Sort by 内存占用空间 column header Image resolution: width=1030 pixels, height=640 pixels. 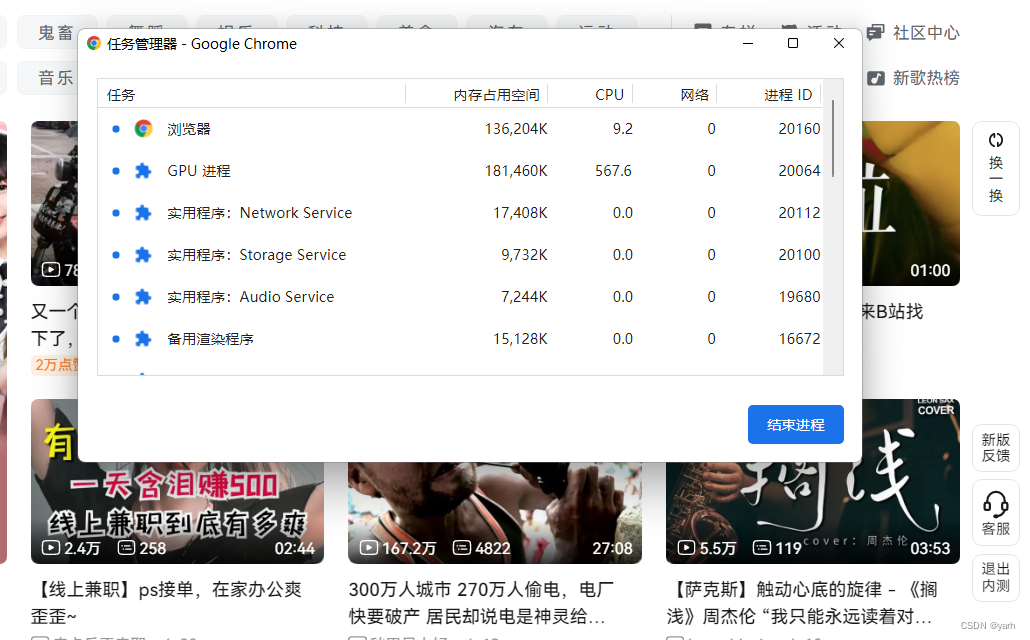tap(477, 95)
